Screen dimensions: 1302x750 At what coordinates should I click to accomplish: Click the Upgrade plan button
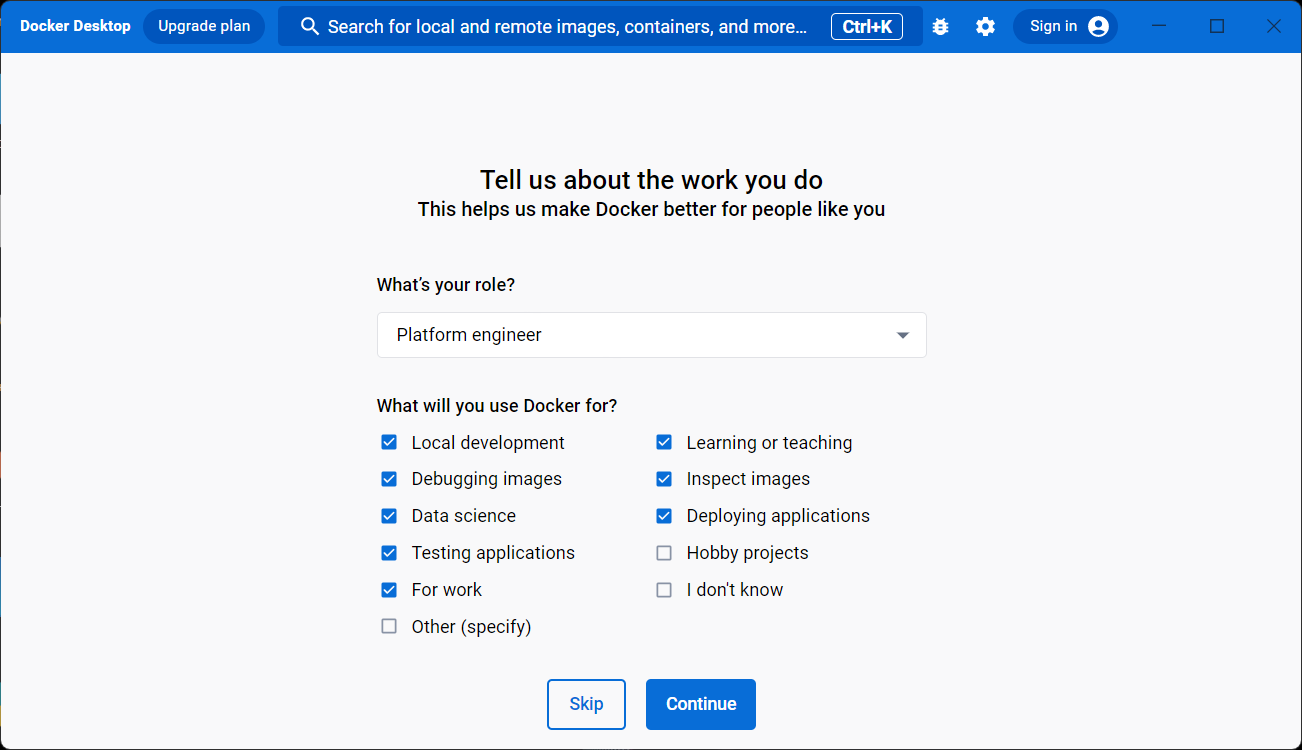[x=204, y=27]
